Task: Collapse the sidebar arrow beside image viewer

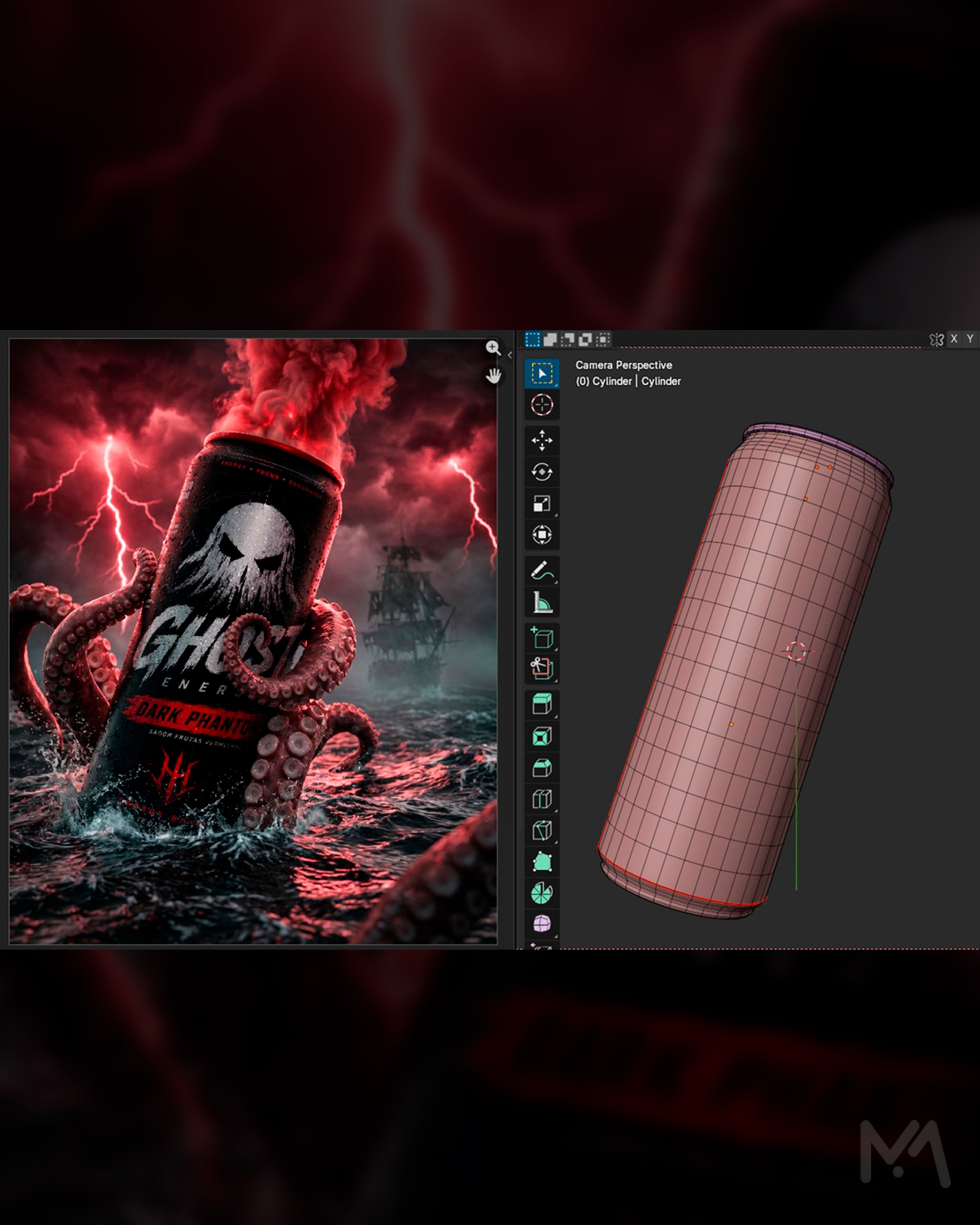Action: [x=510, y=355]
